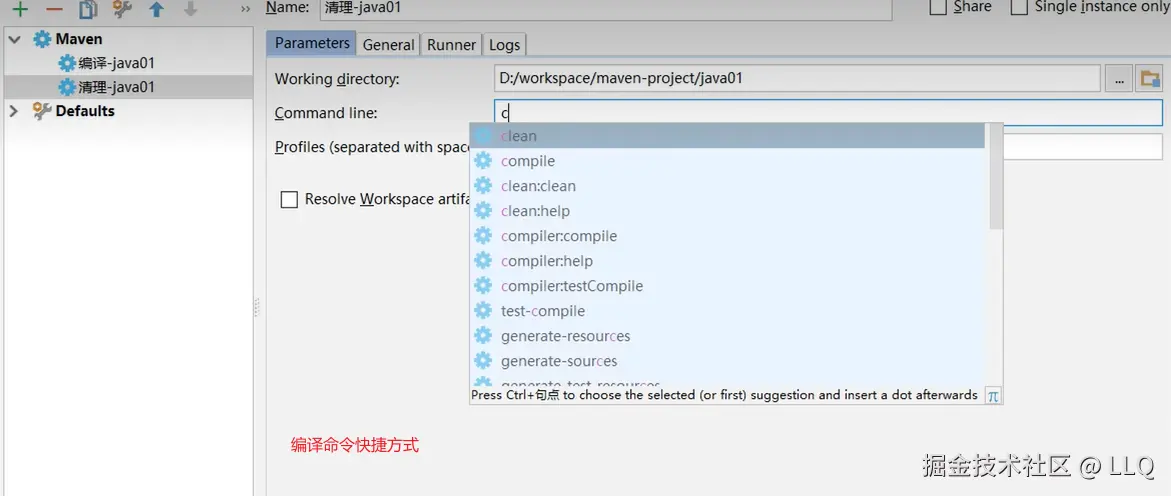Focus the Profiles input field
Viewport: 1171px width, 496px height.
tap(1083, 146)
